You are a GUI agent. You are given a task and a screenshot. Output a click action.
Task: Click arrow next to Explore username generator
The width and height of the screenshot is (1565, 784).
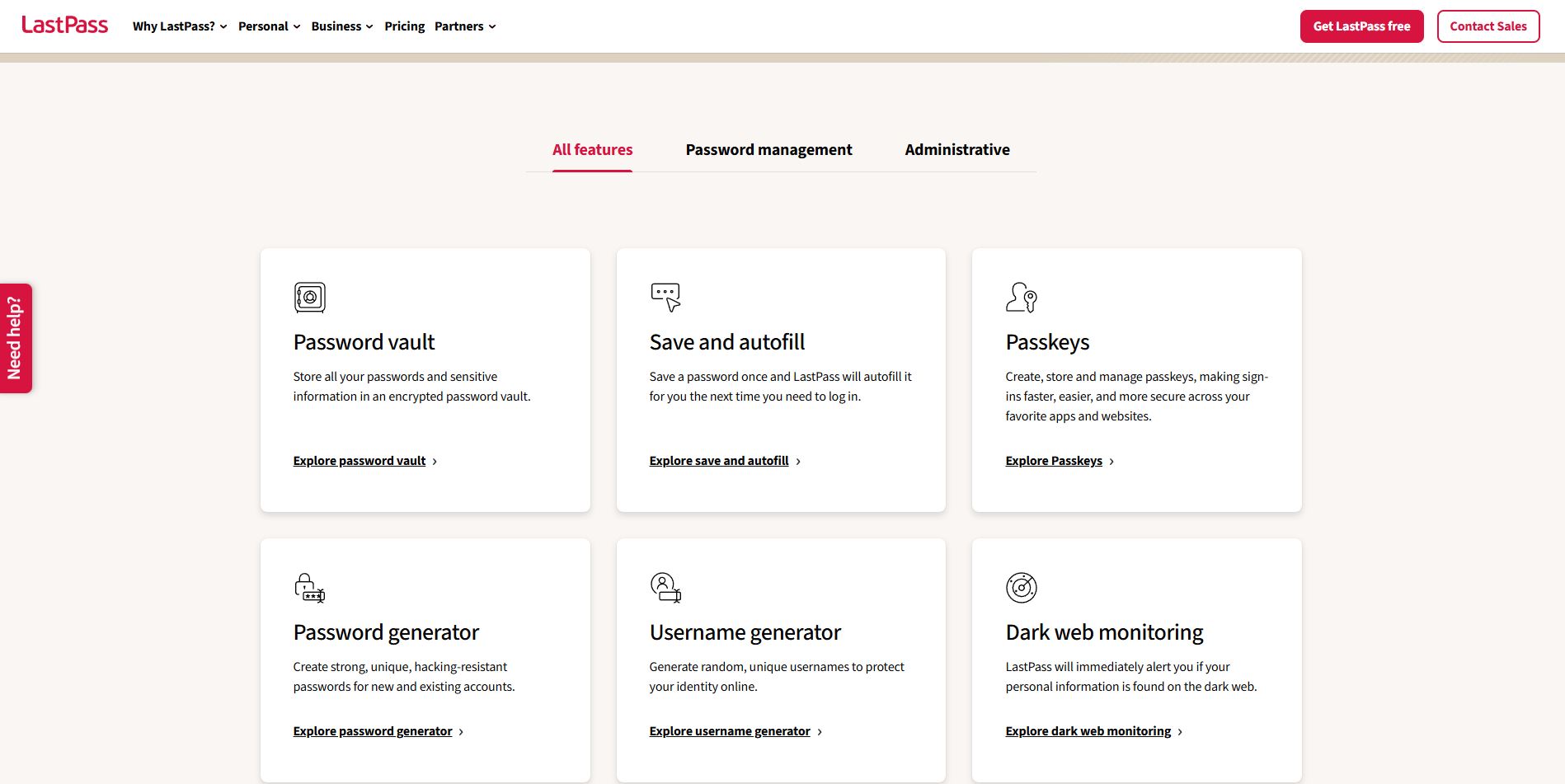[820, 732]
